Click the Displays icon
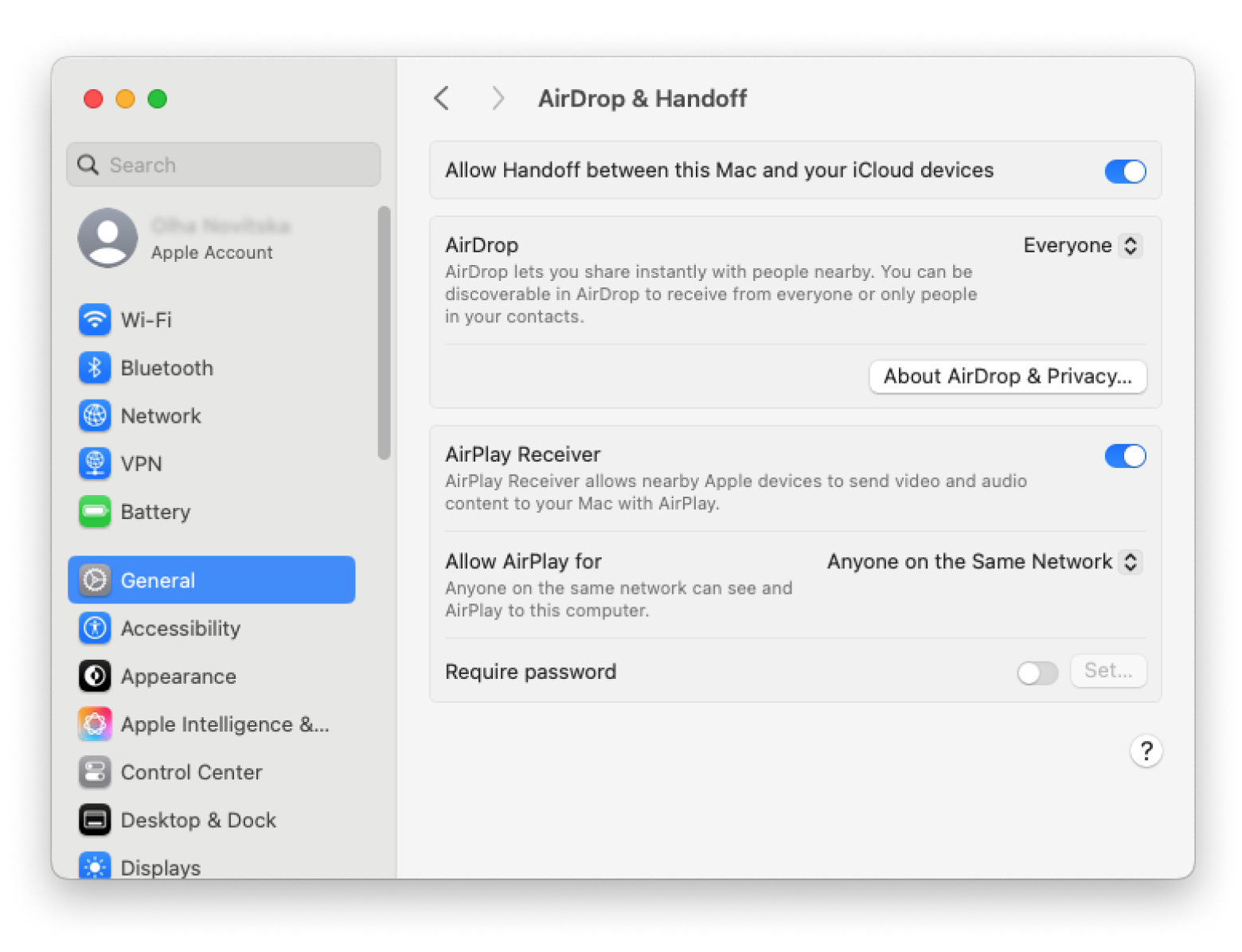This screenshot has height=952, width=1242. (95, 866)
